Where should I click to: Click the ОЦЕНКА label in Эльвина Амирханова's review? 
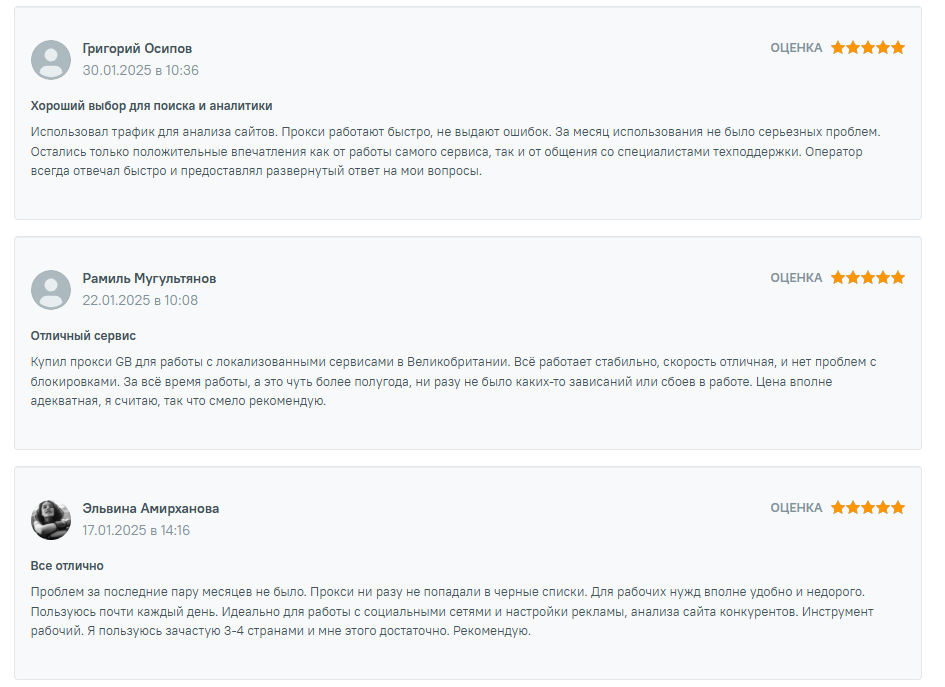tap(796, 508)
